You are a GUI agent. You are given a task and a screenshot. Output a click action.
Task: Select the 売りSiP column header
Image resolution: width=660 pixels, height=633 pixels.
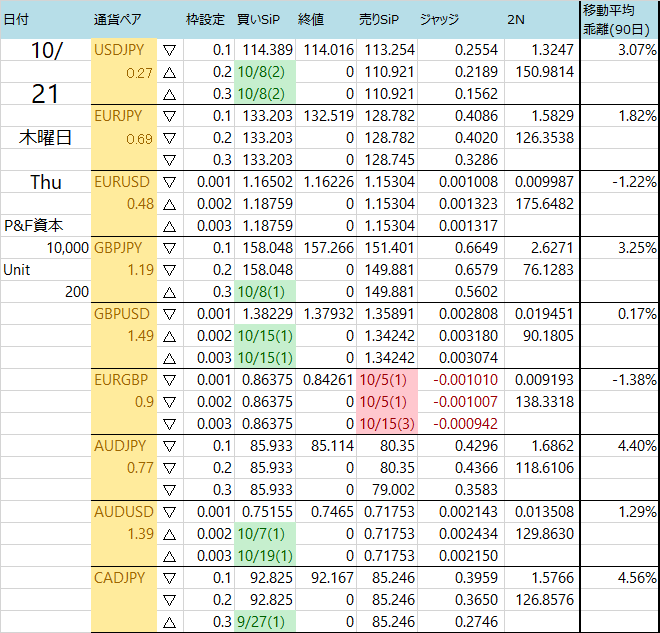tap(378, 19)
